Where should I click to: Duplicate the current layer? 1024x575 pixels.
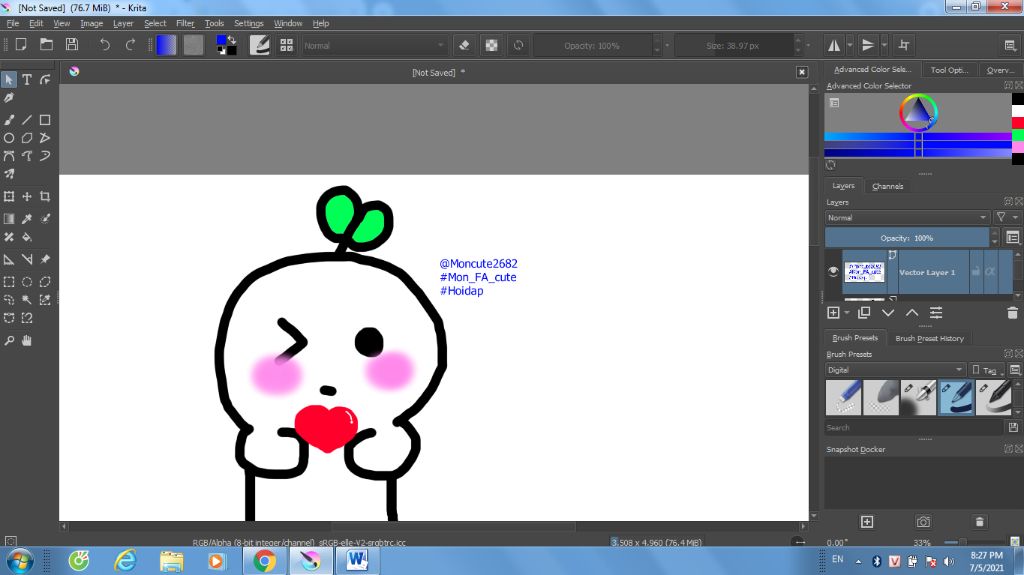pos(864,313)
